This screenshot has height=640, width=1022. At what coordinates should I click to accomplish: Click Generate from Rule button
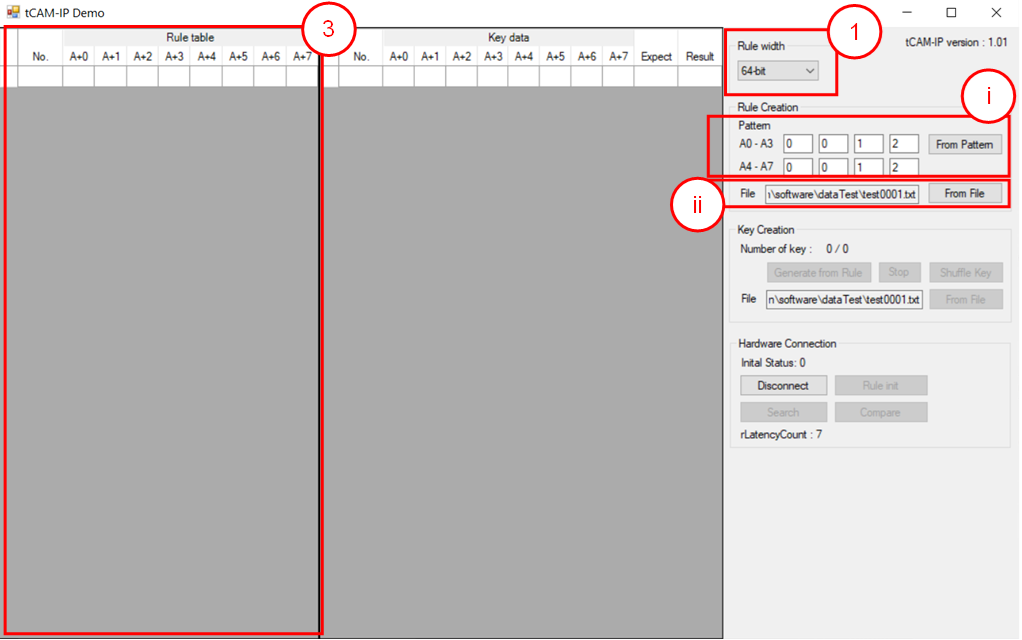click(819, 272)
